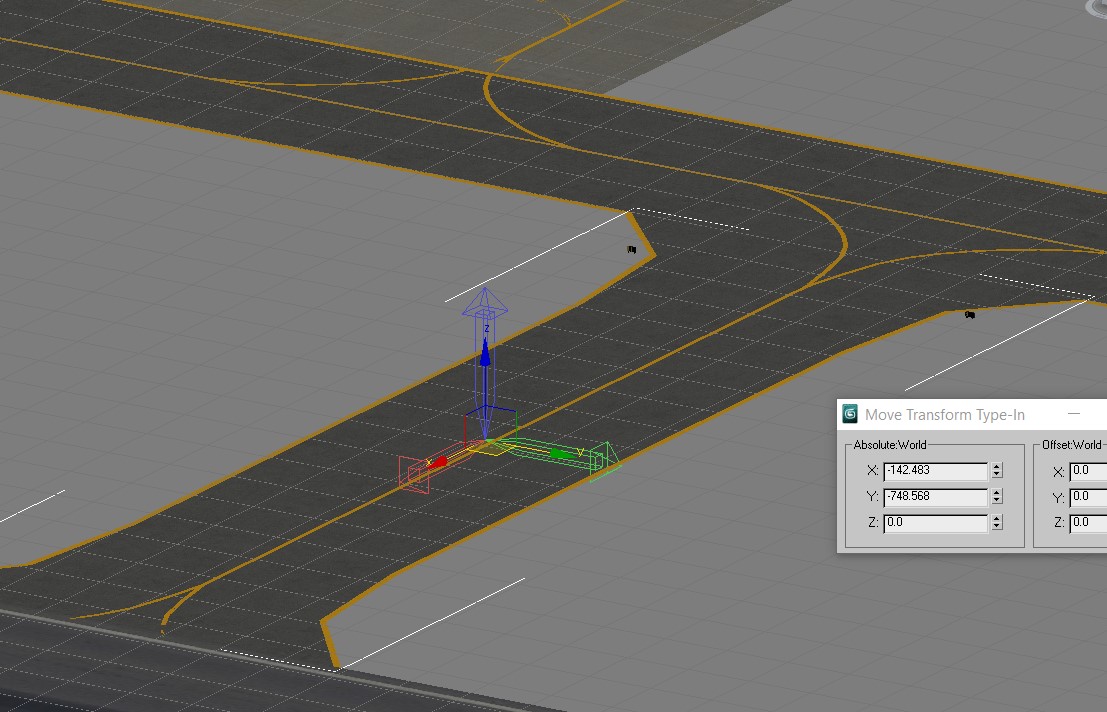Screen dimensions: 1107x712
Task: Open the 3ds Max icon menu on Move Transform dialog
Action: [x=850, y=414]
